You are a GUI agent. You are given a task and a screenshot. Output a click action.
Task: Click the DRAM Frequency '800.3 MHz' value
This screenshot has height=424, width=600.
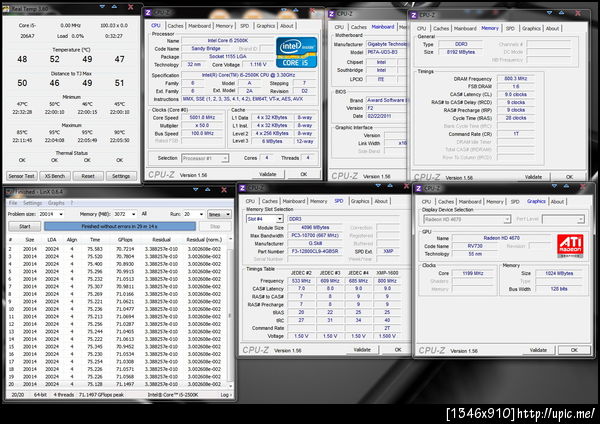[x=516, y=78]
